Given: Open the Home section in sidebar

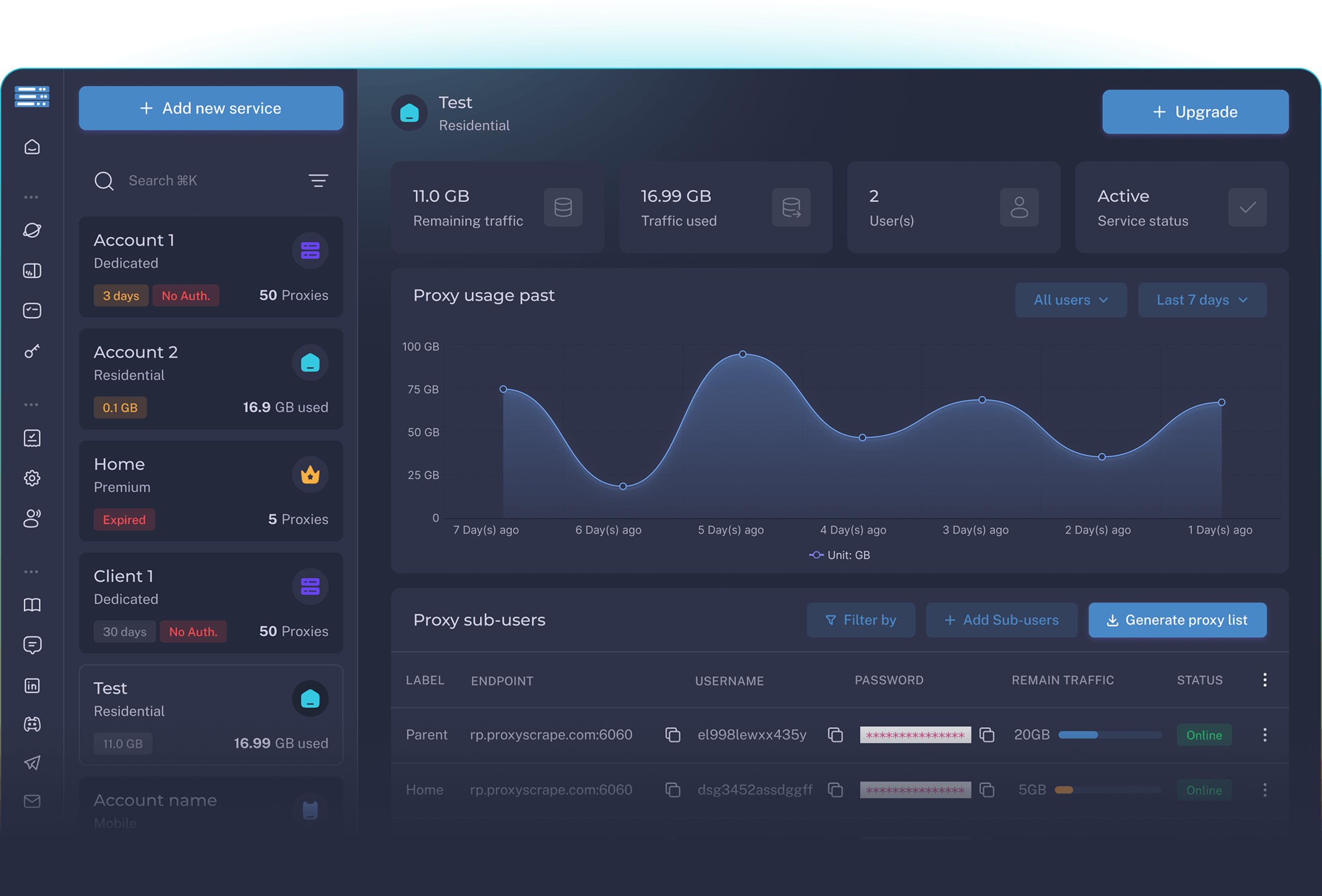Looking at the screenshot, I should click(32, 148).
